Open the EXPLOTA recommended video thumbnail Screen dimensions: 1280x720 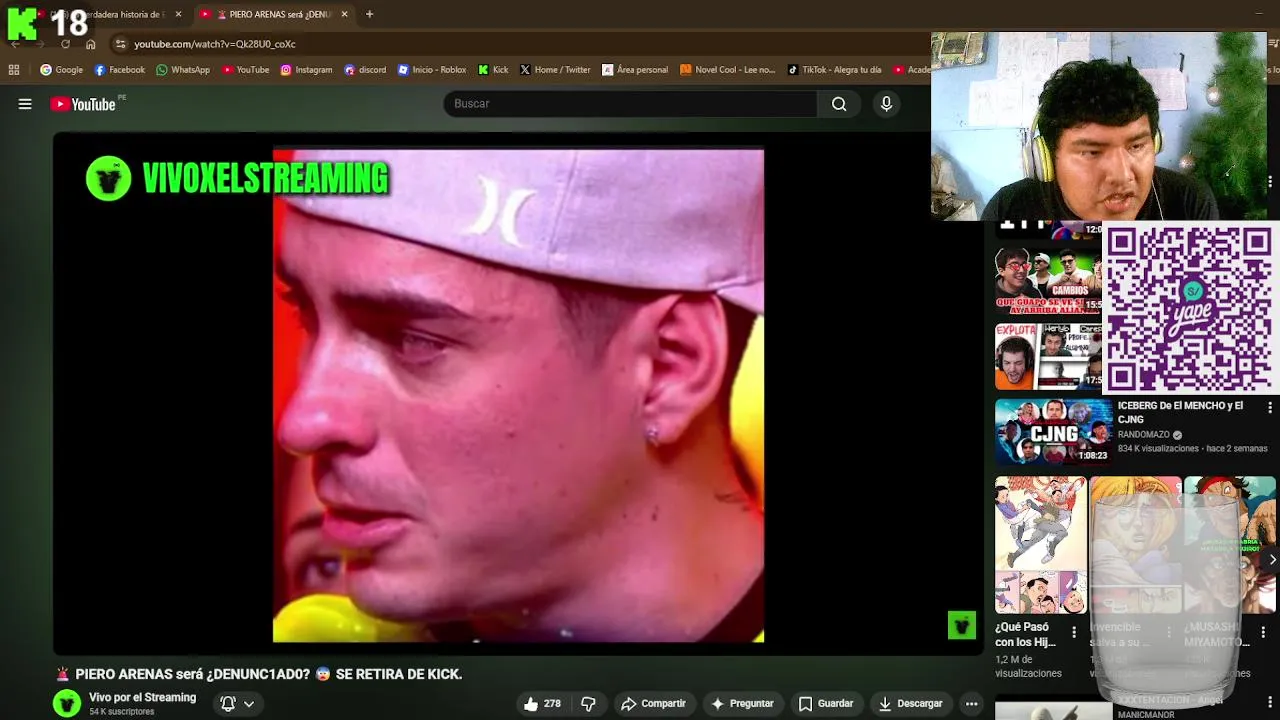1048,356
